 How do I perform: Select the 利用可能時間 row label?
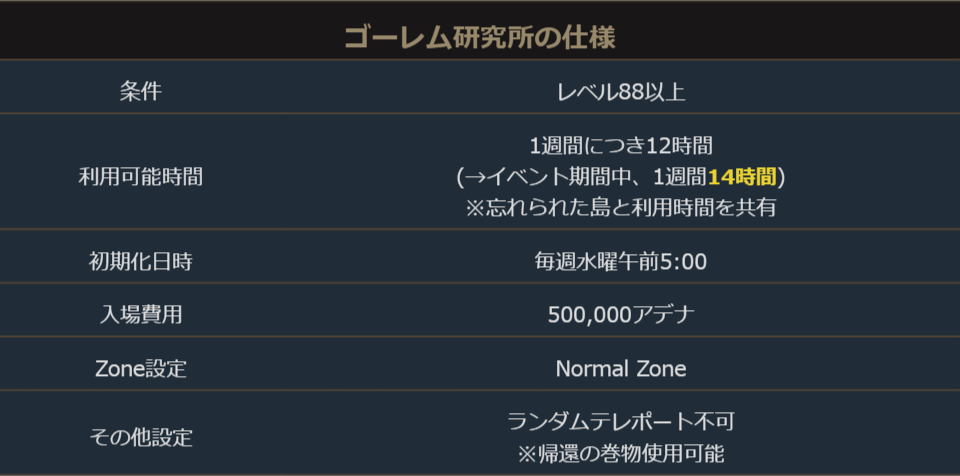(x=140, y=177)
